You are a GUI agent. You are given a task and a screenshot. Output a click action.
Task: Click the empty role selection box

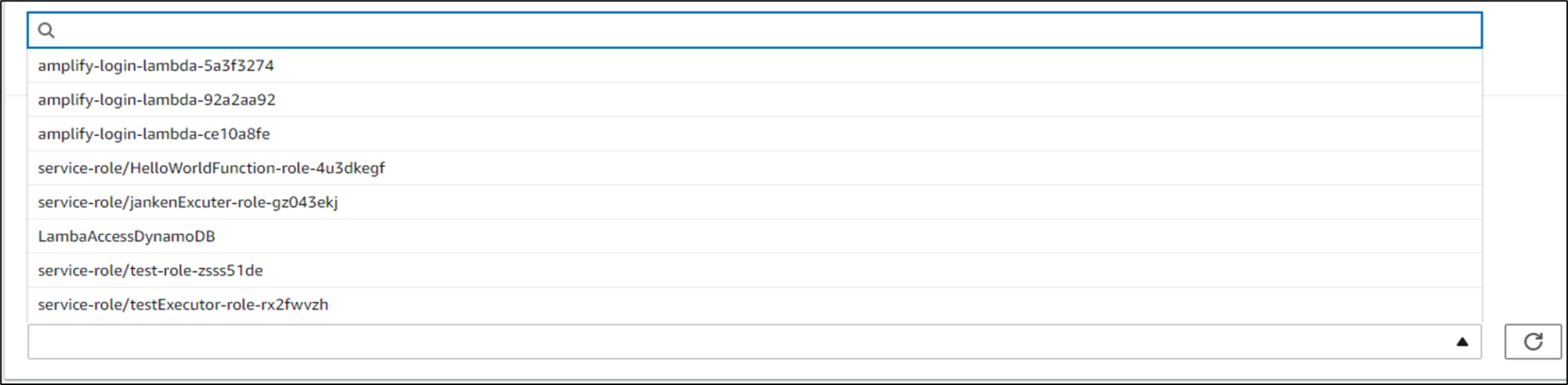coord(735,342)
